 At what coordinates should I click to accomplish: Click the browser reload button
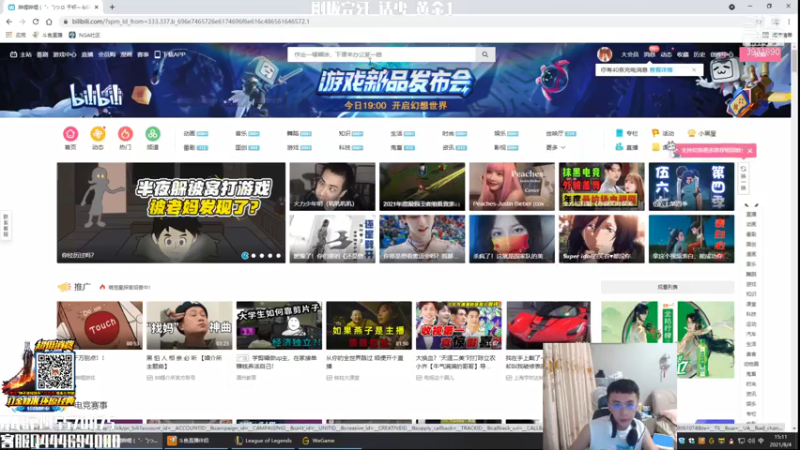[x=36, y=21]
